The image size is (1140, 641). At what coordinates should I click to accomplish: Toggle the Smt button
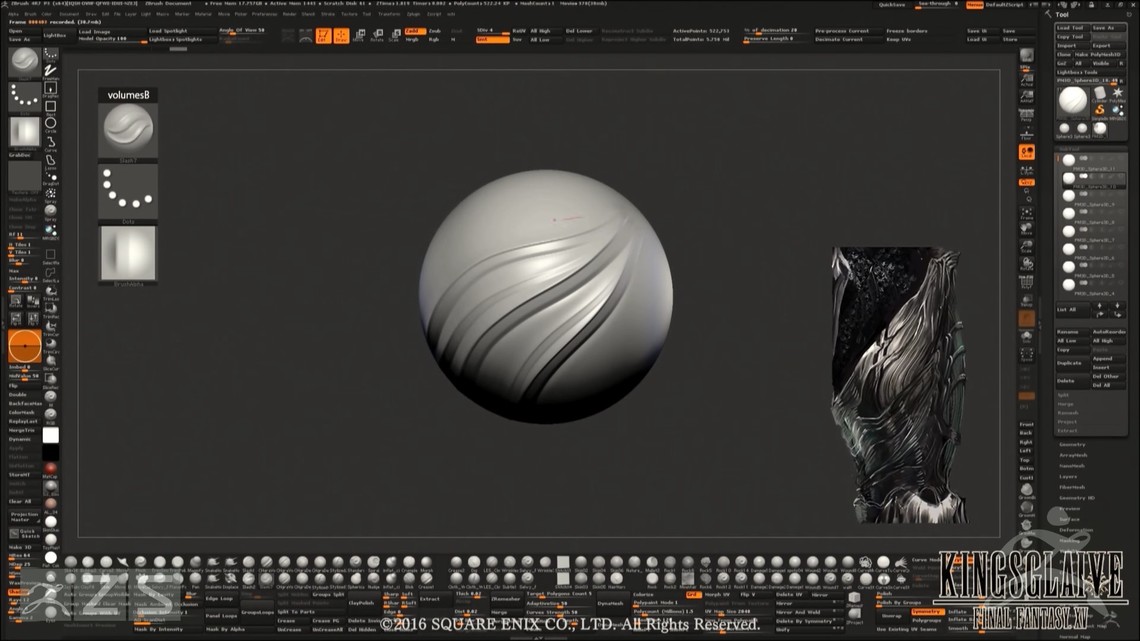tap(491, 39)
